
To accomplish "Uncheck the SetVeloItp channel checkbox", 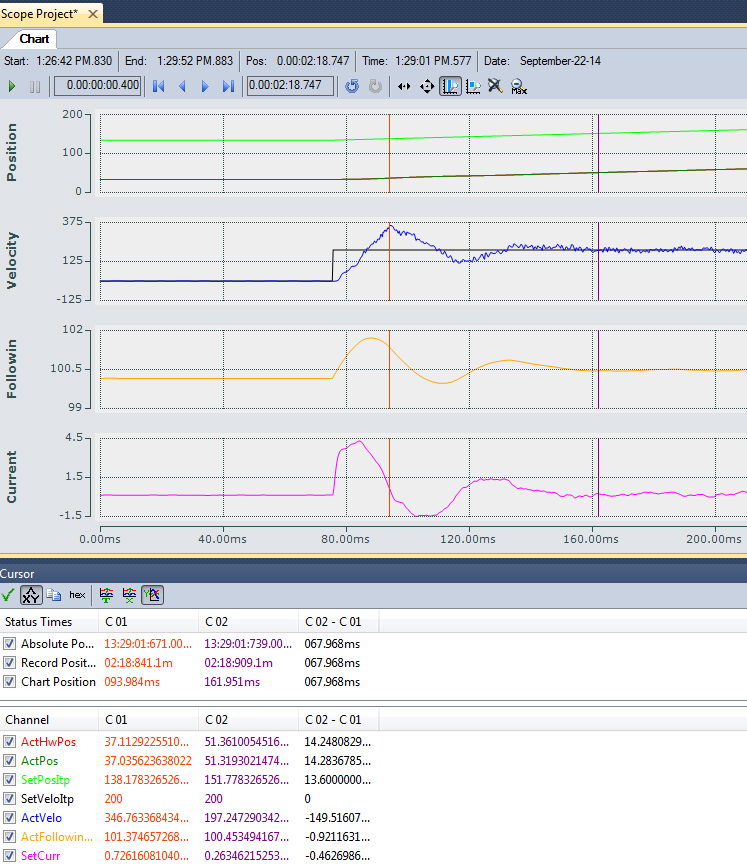I will pos(9,798).
